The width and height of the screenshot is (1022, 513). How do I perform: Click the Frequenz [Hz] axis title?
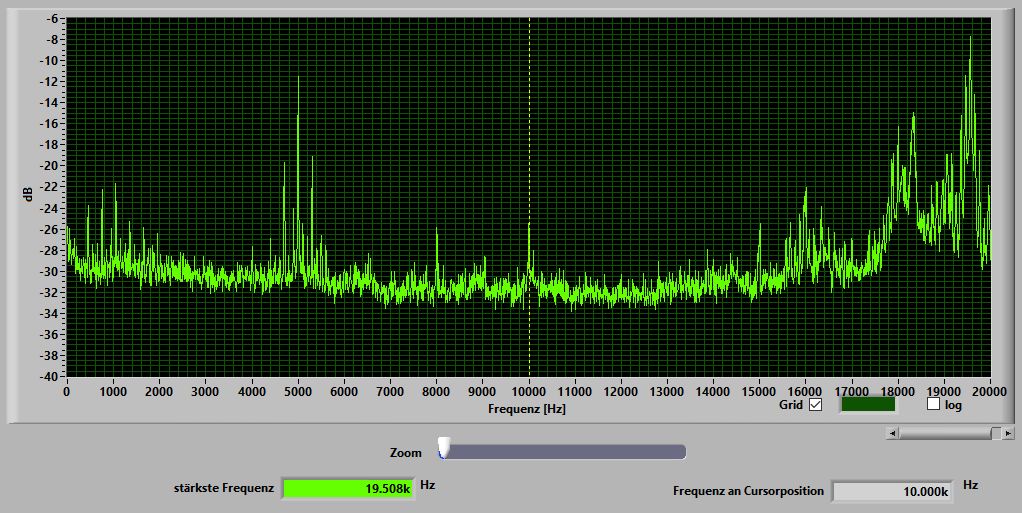[528, 409]
